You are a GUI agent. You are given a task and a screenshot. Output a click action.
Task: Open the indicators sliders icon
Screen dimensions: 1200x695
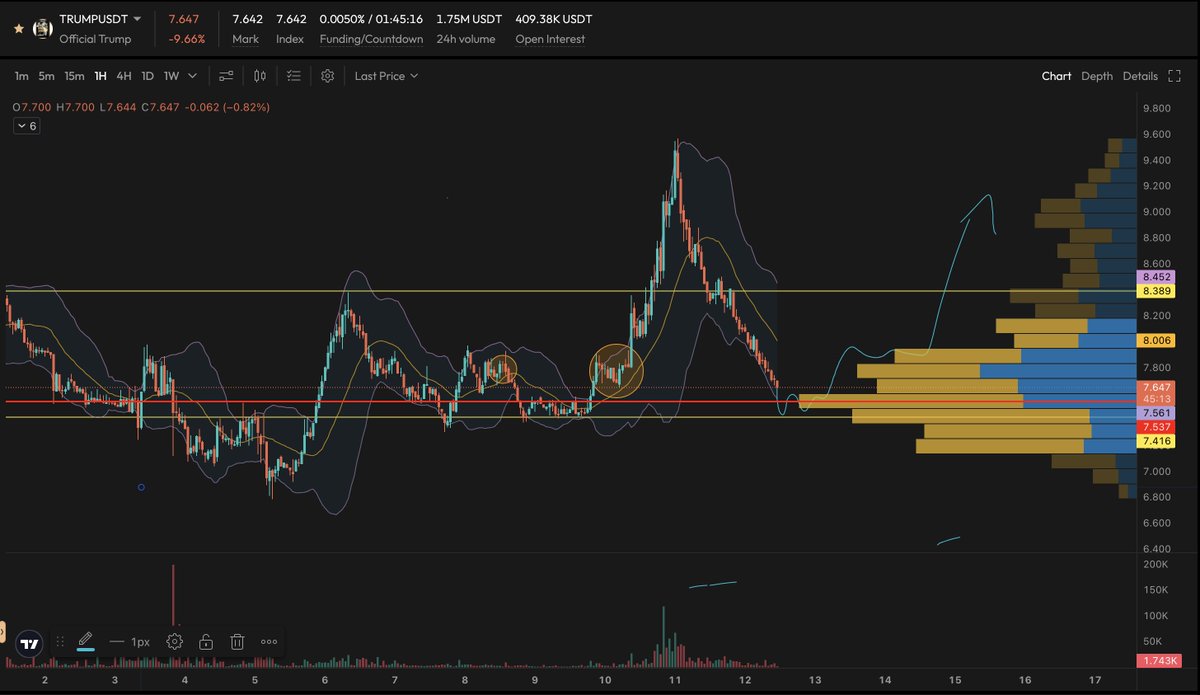point(227,76)
